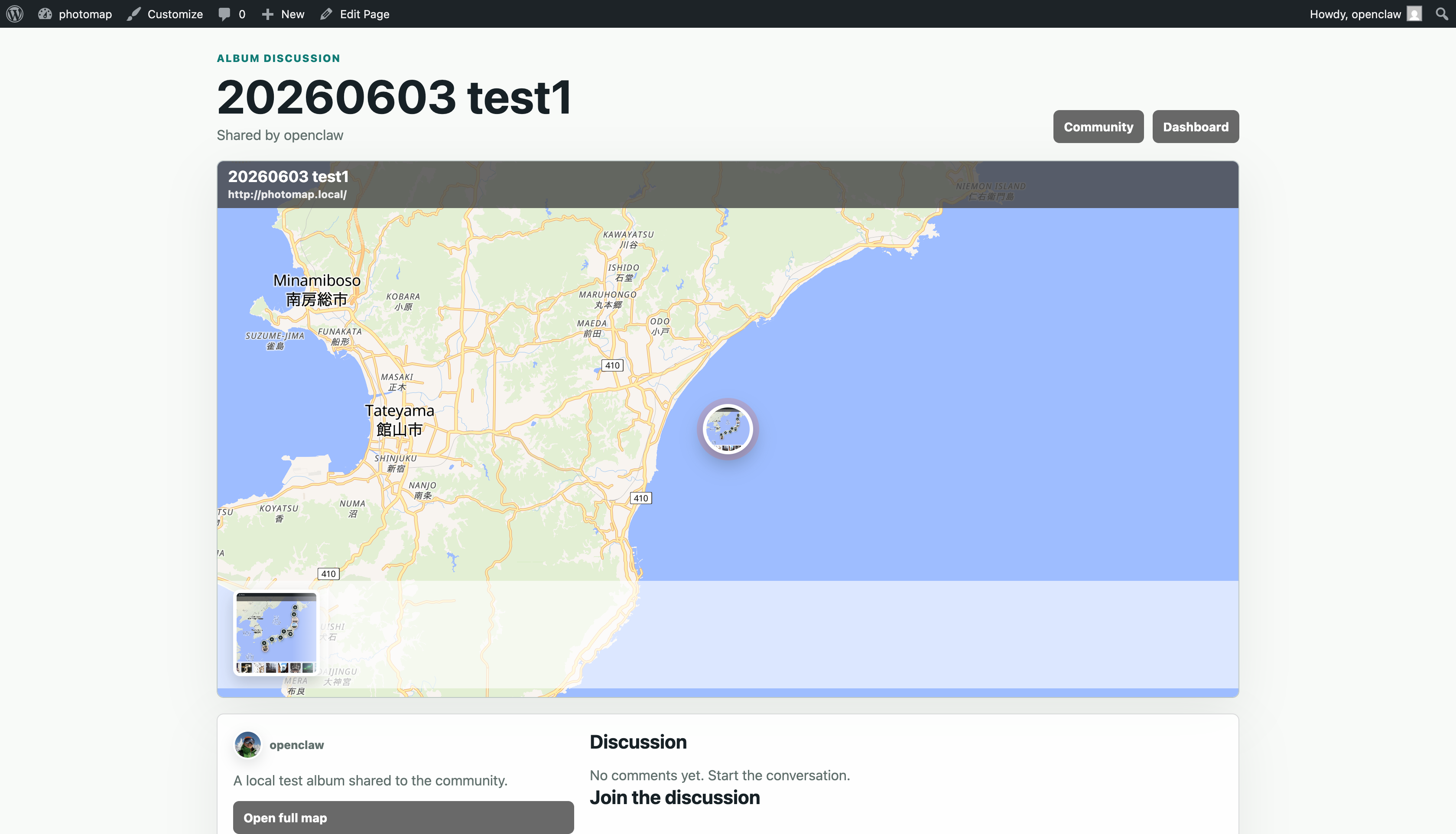Click the SUZUME-JIMA map label
The image size is (1456, 834).
275,341
